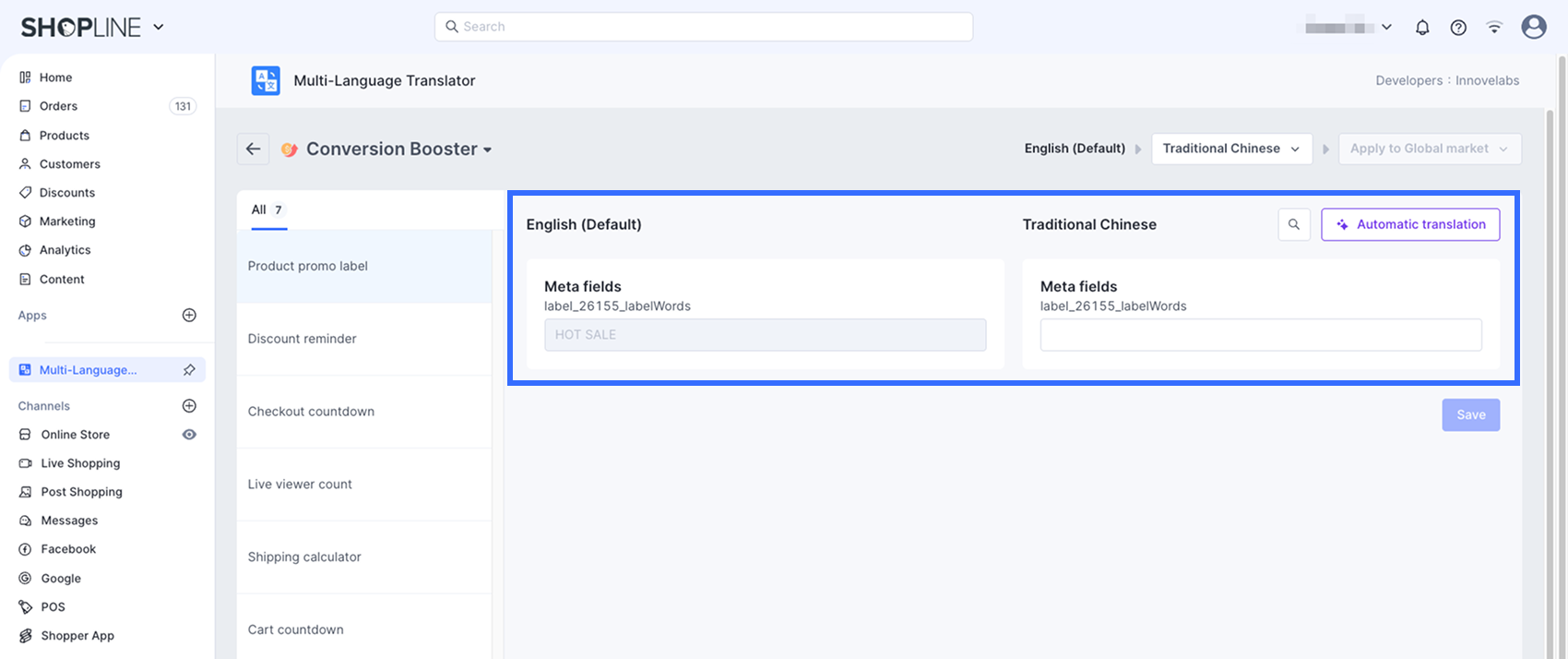Click the search magnifier beside Automatic translation
1568x659 pixels.
point(1294,224)
